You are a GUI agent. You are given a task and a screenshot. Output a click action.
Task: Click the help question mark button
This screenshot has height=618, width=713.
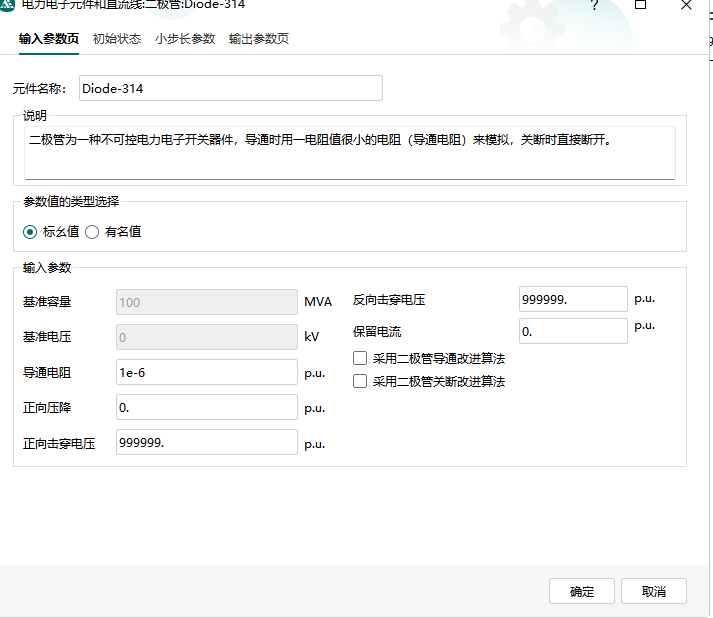pos(594,5)
